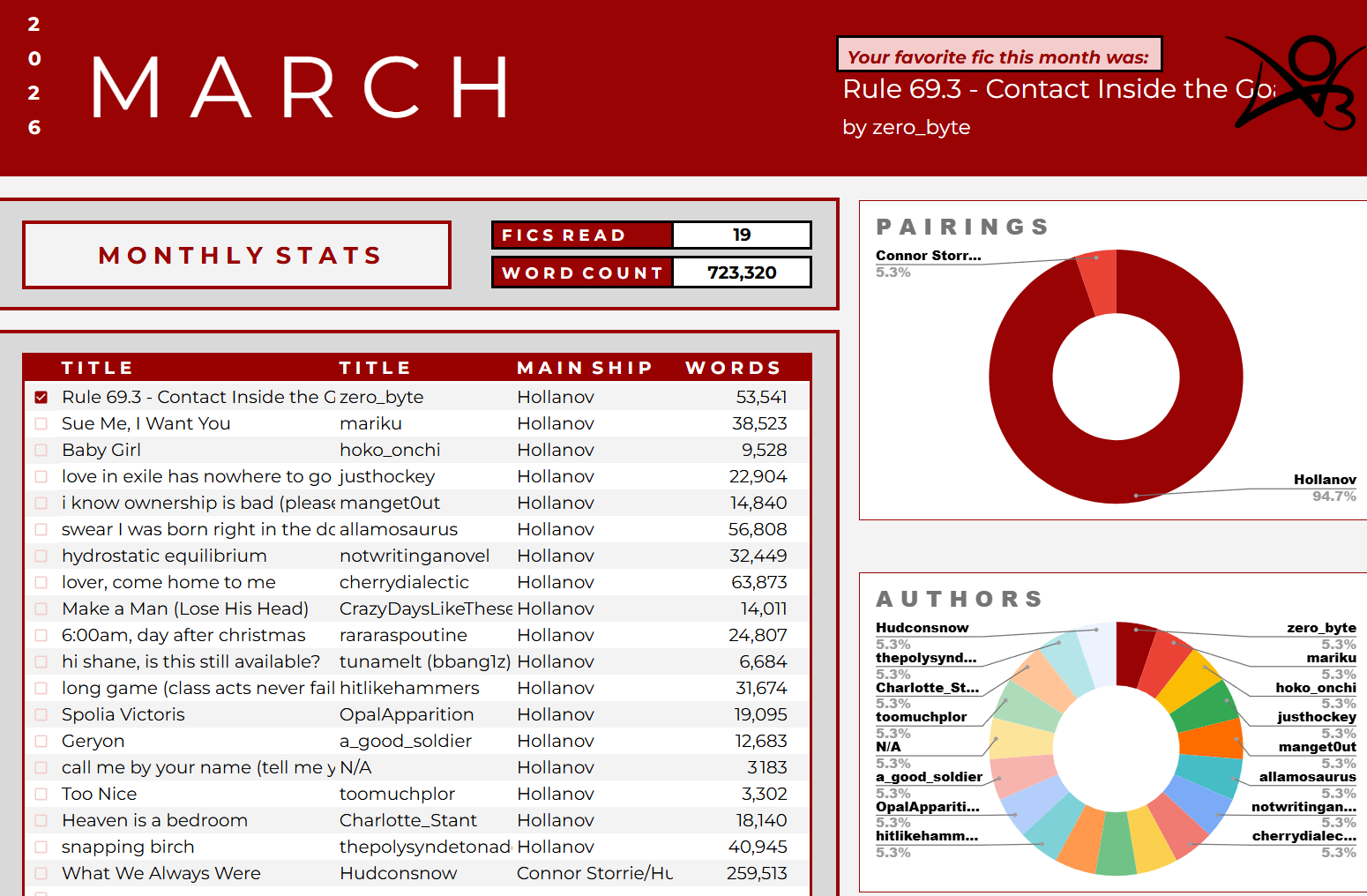
Task: Select author cell 'notwritinganovel'
Action: pos(415,556)
